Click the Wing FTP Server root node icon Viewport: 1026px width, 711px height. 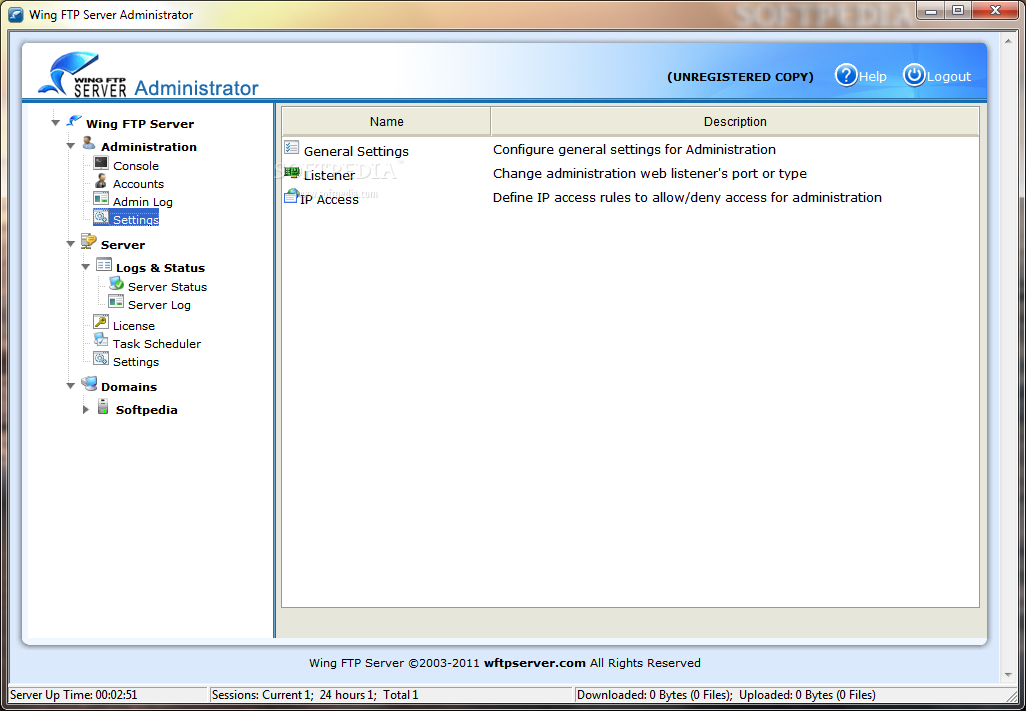(74, 122)
